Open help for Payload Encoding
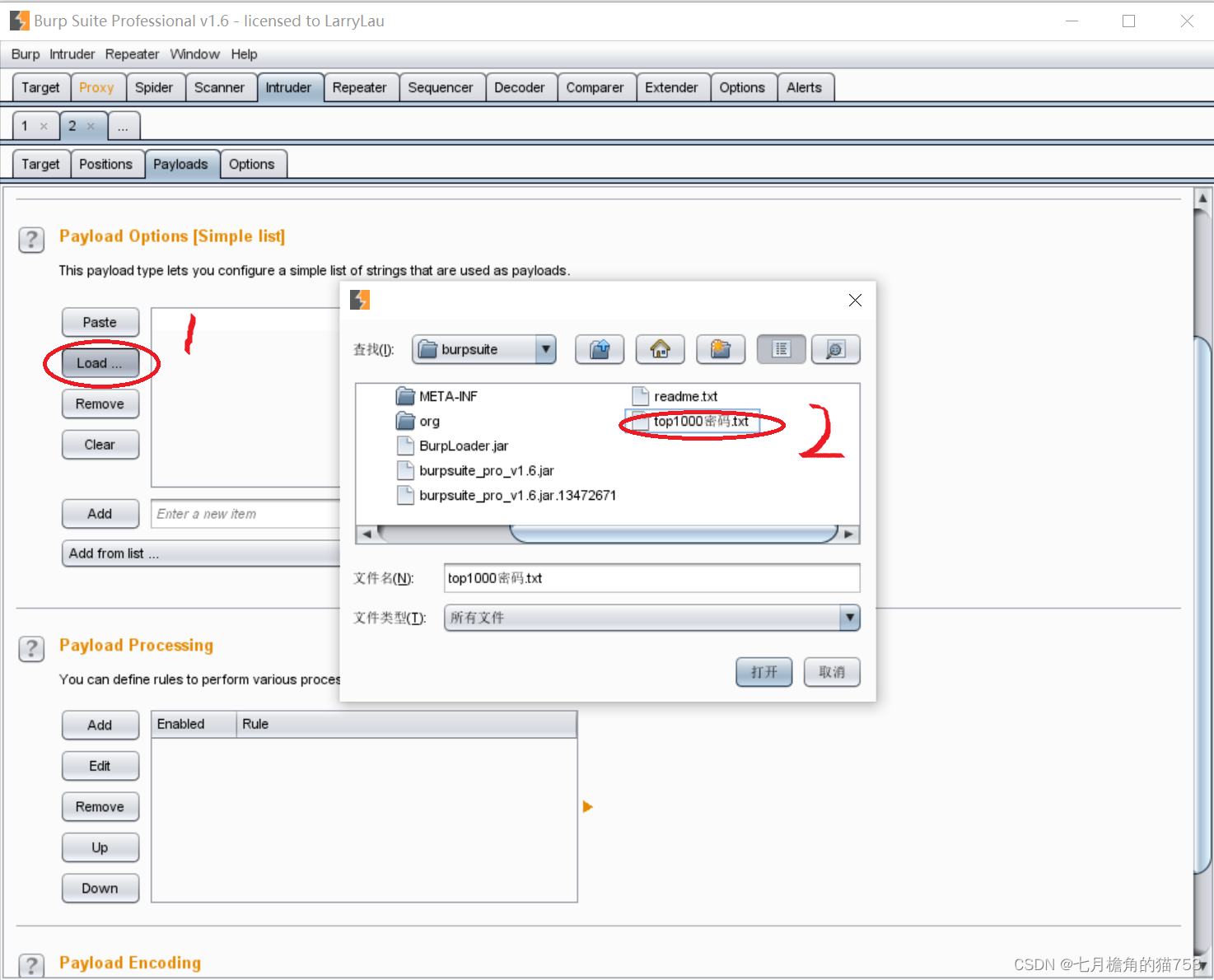Image resolution: width=1214 pixels, height=980 pixels. [x=31, y=966]
